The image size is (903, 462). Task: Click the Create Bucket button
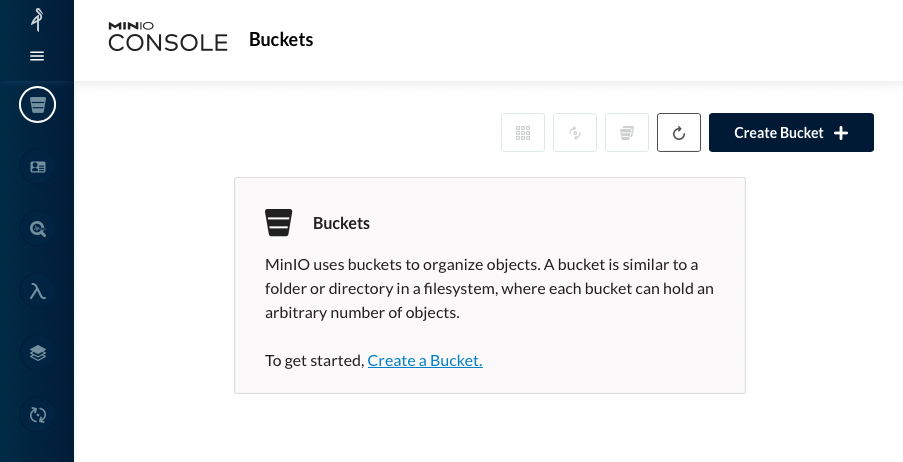click(779, 133)
